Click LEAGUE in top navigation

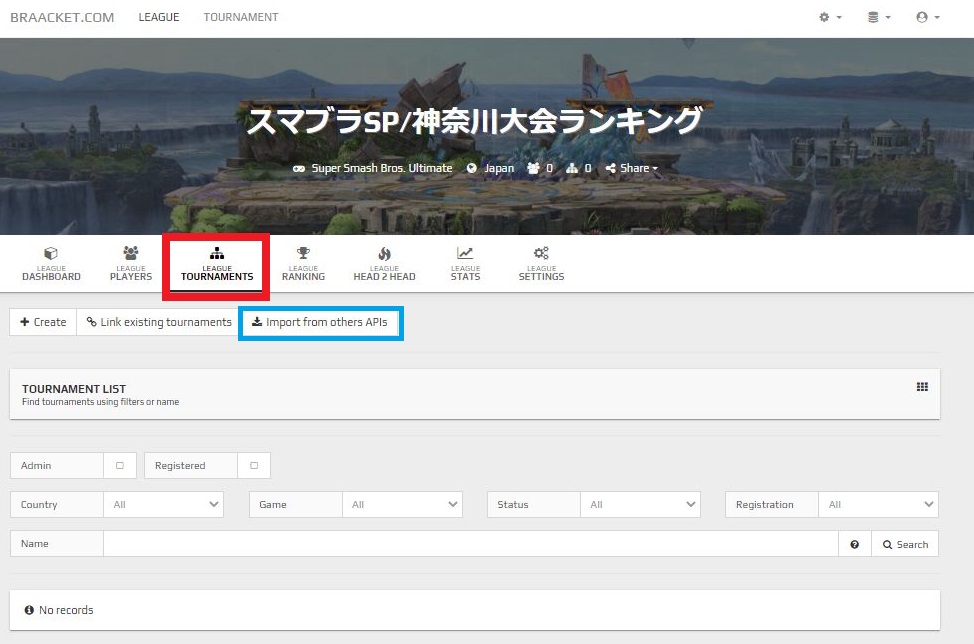click(158, 17)
